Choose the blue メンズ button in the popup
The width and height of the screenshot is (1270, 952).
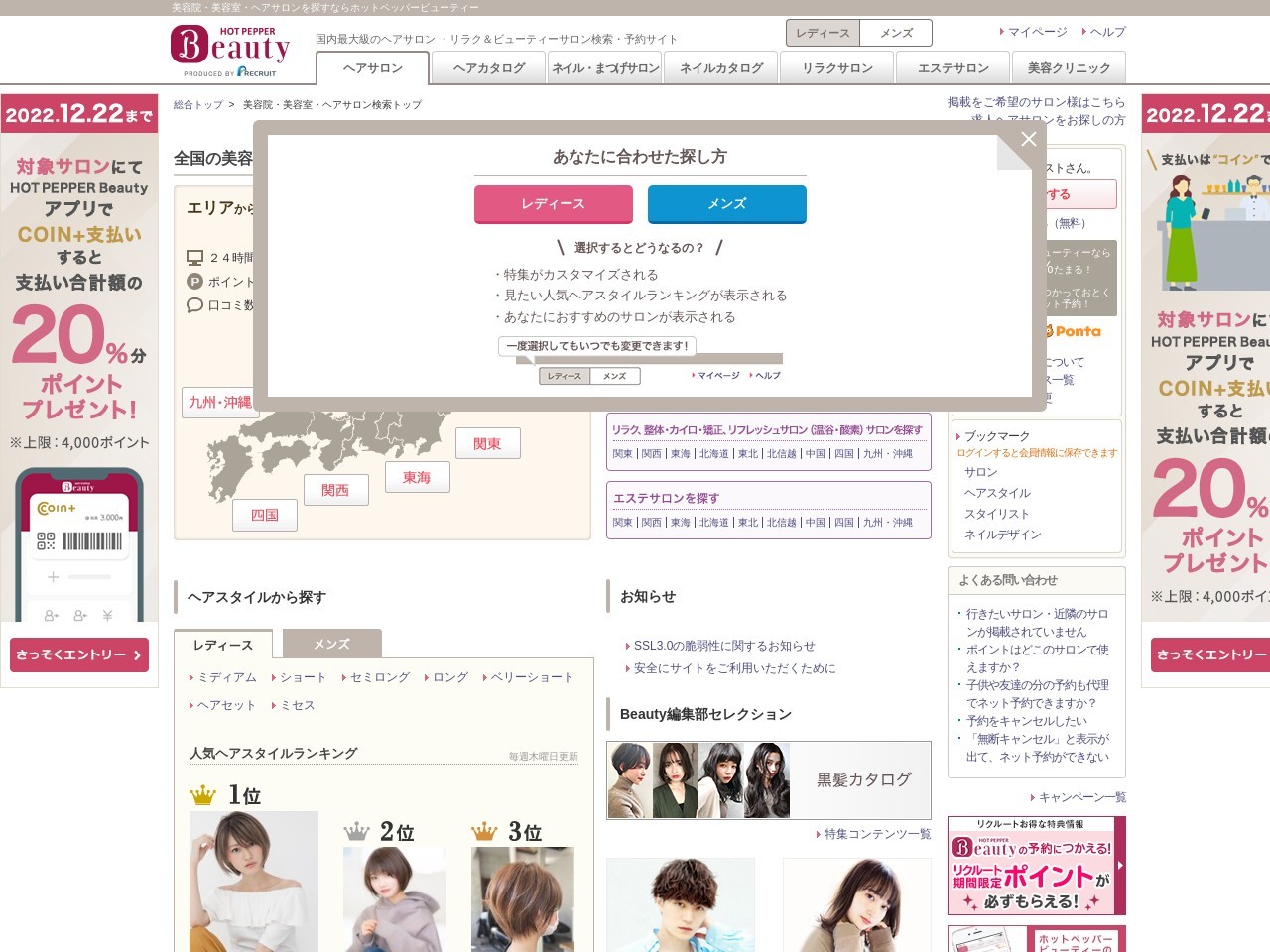coord(726,203)
